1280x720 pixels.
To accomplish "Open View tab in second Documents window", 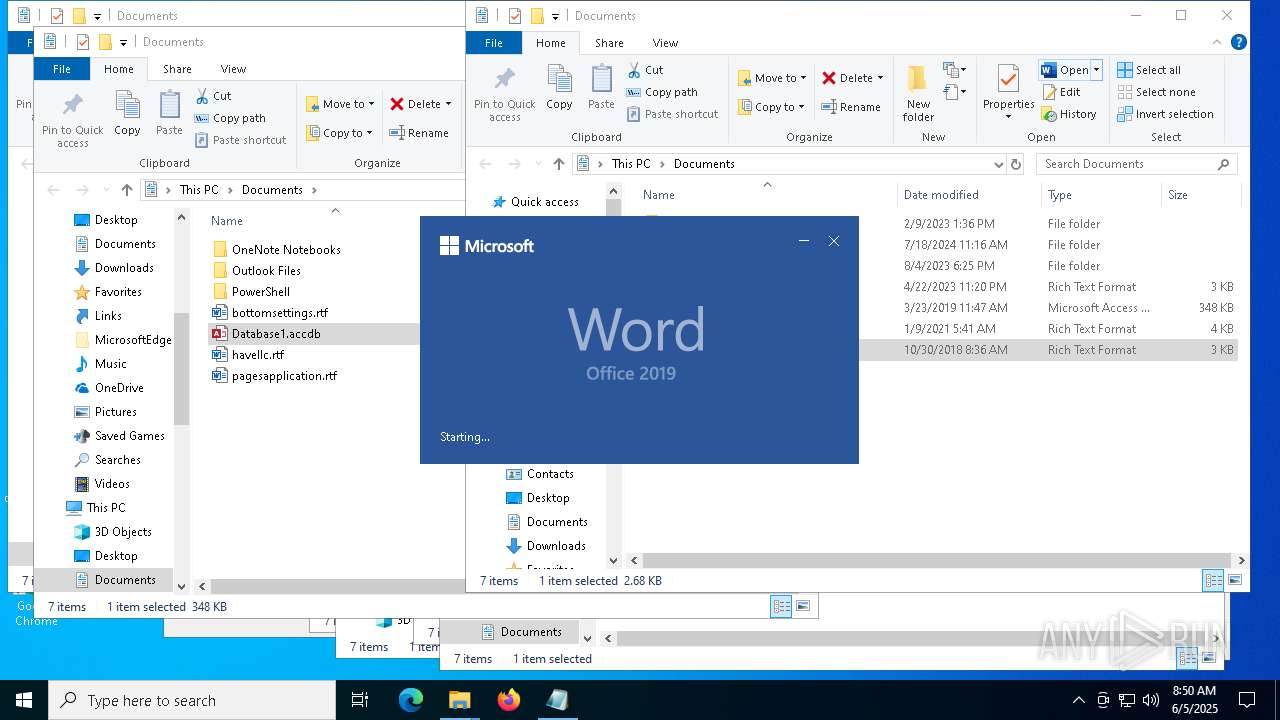I will (x=233, y=69).
